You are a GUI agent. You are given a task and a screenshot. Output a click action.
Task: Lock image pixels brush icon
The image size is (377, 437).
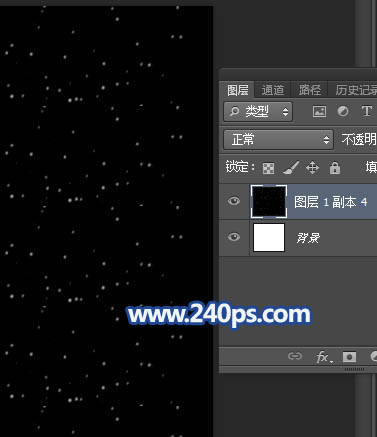291,168
